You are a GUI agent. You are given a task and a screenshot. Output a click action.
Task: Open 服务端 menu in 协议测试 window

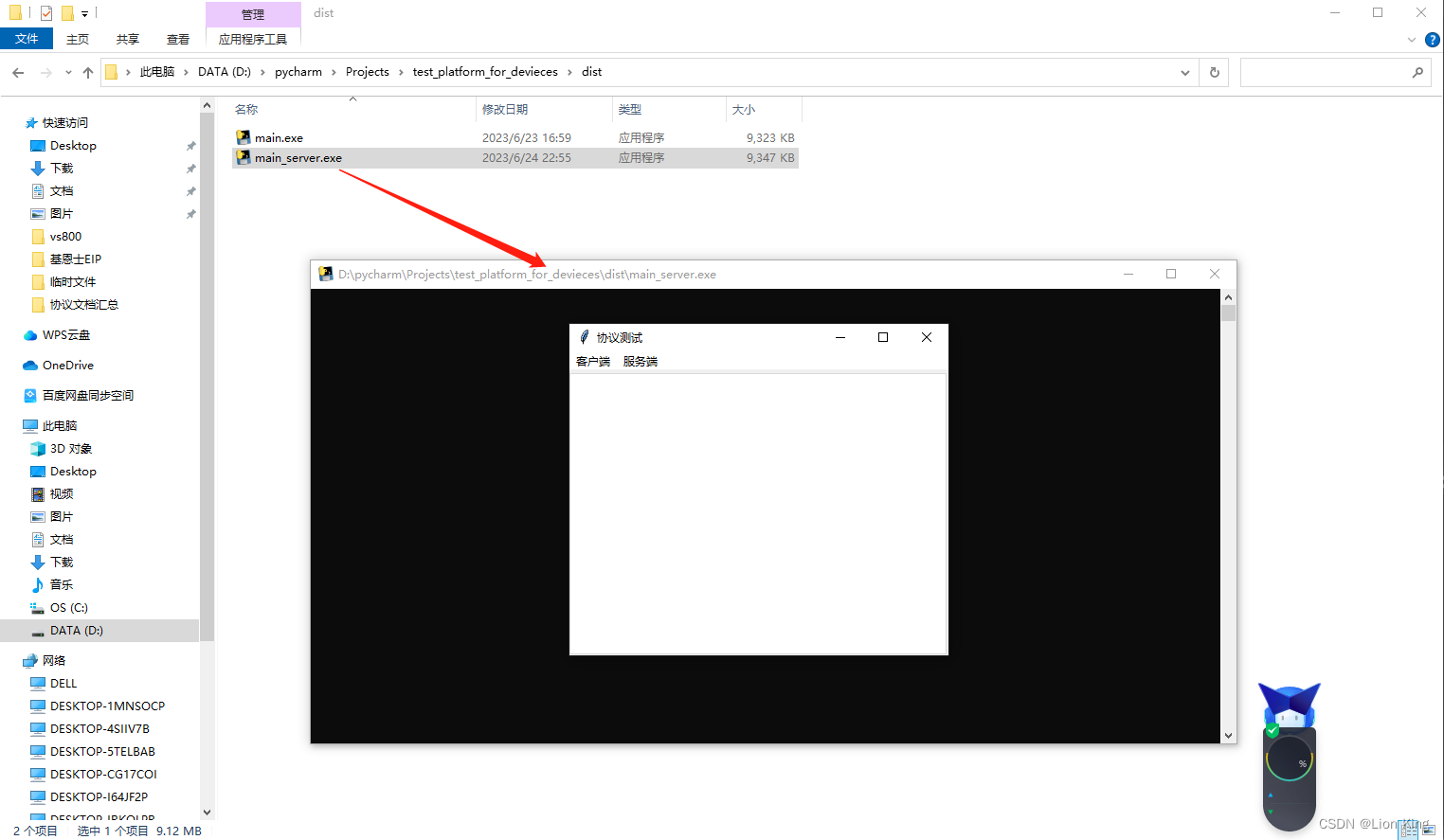pos(641,362)
